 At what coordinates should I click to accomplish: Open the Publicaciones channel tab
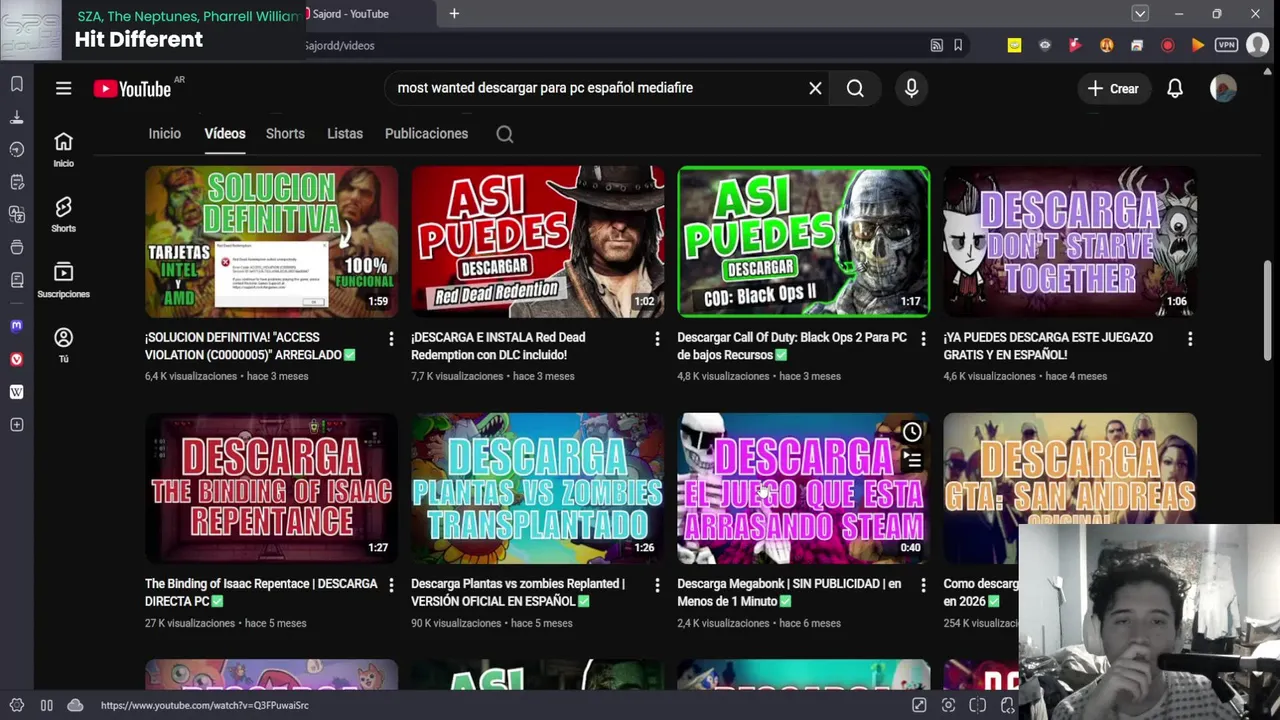[x=426, y=134]
